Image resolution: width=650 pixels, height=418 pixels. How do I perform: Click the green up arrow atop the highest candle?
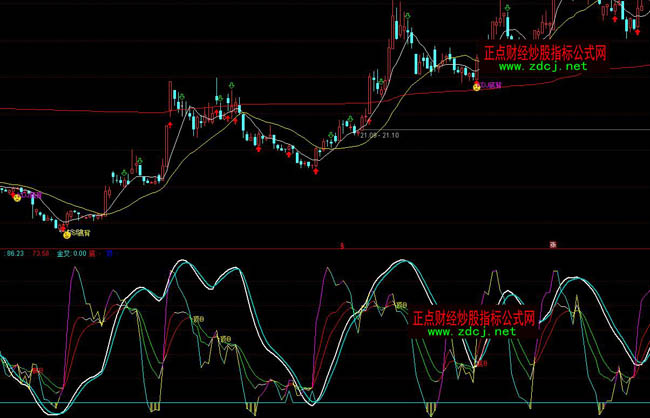(x=408, y=16)
